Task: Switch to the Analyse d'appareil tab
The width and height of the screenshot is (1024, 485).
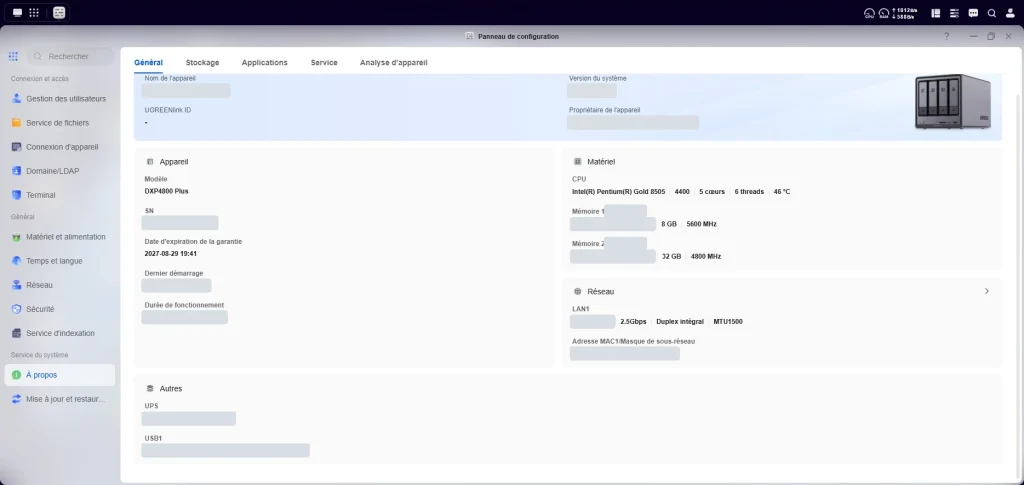Action: coord(394,63)
